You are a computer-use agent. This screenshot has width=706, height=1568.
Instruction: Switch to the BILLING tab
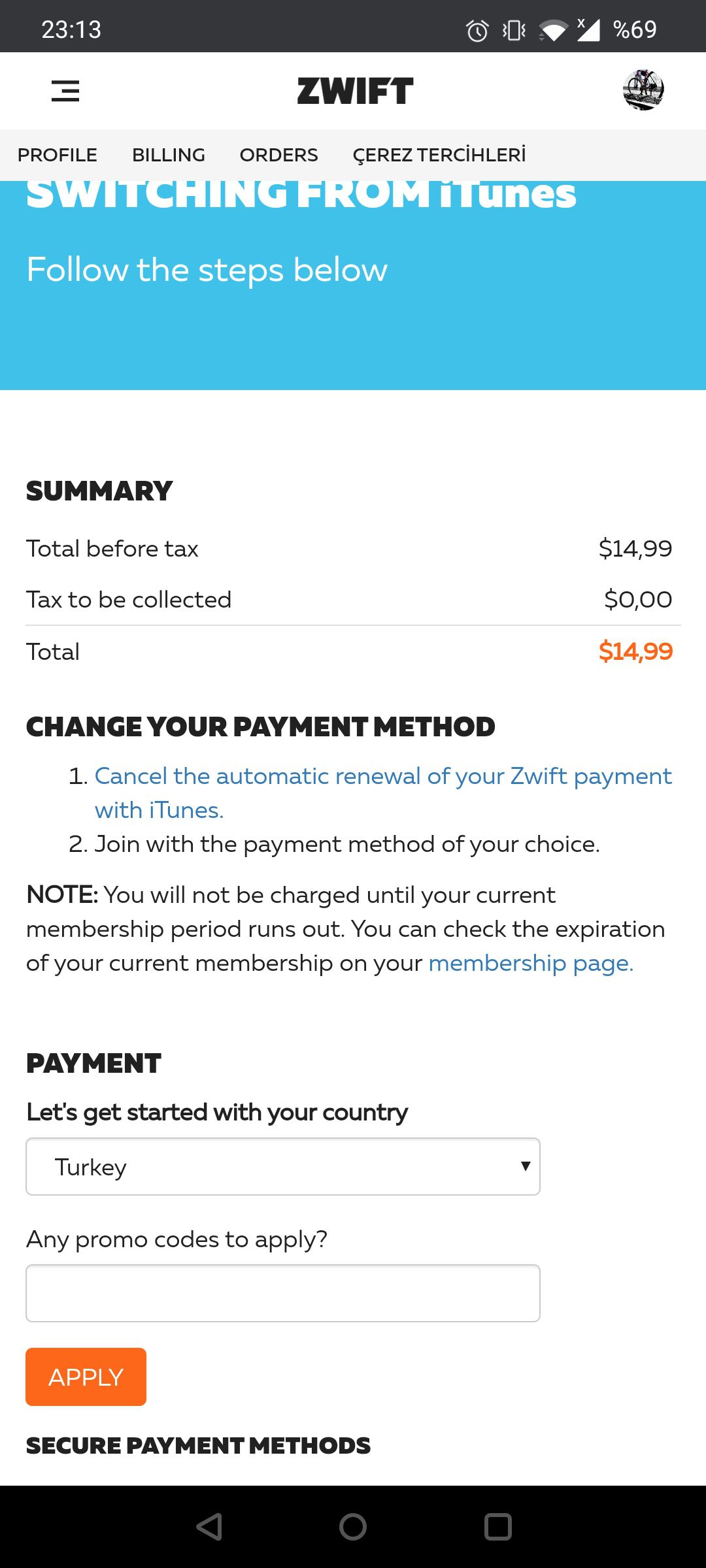click(x=169, y=155)
